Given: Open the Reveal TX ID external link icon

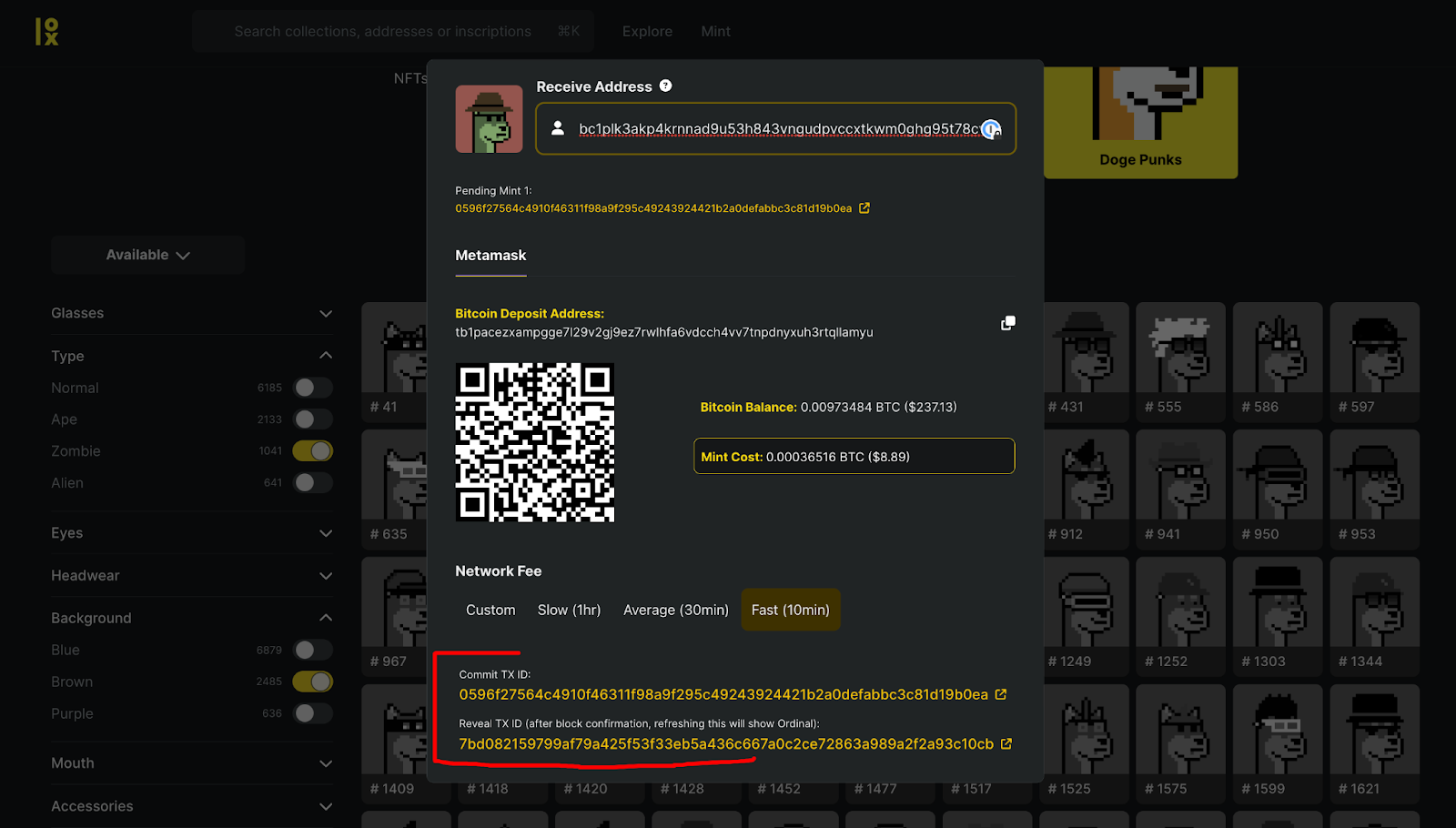Looking at the screenshot, I should click(1006, 743).
